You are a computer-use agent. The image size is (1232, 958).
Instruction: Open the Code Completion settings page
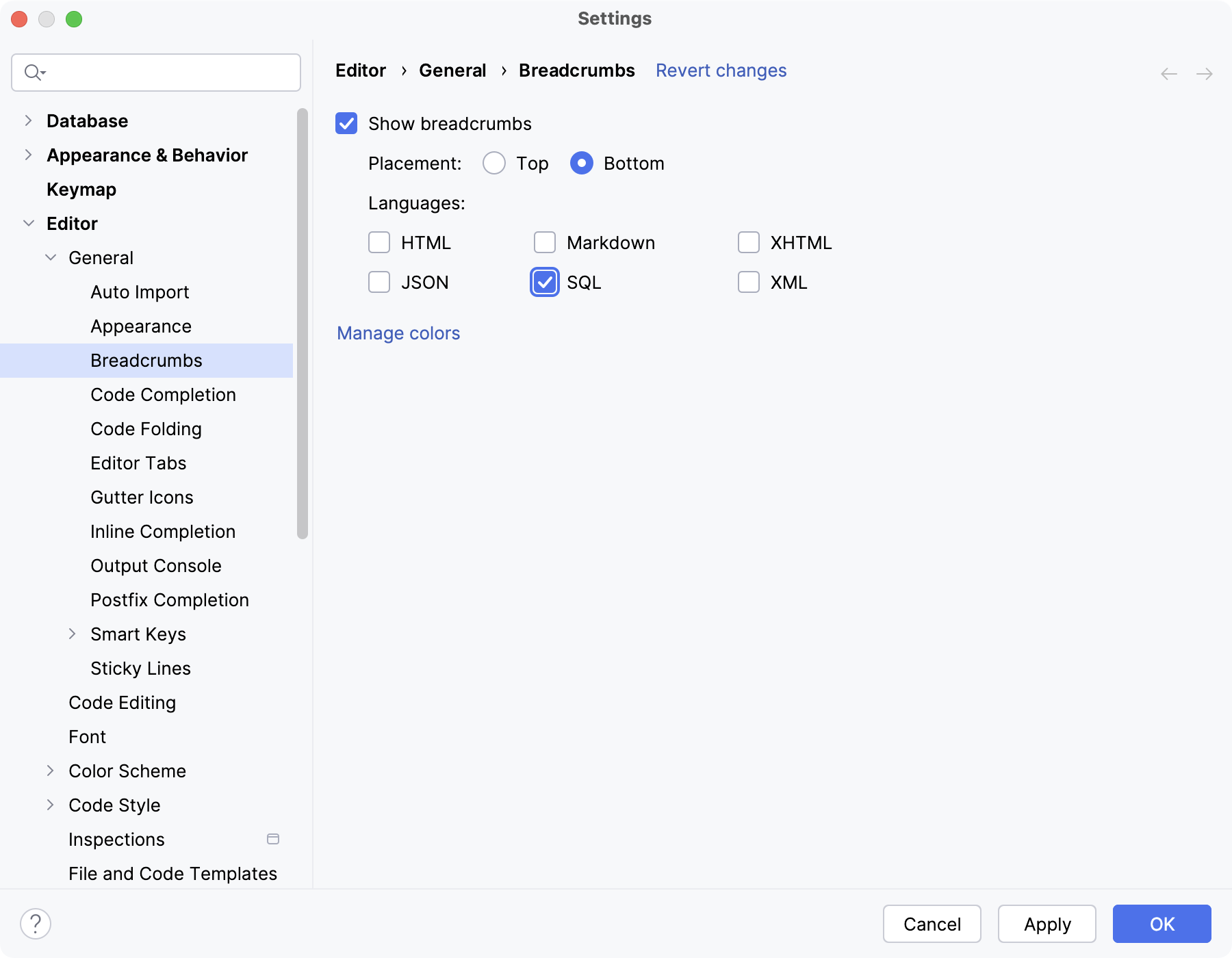click(163, 395)
